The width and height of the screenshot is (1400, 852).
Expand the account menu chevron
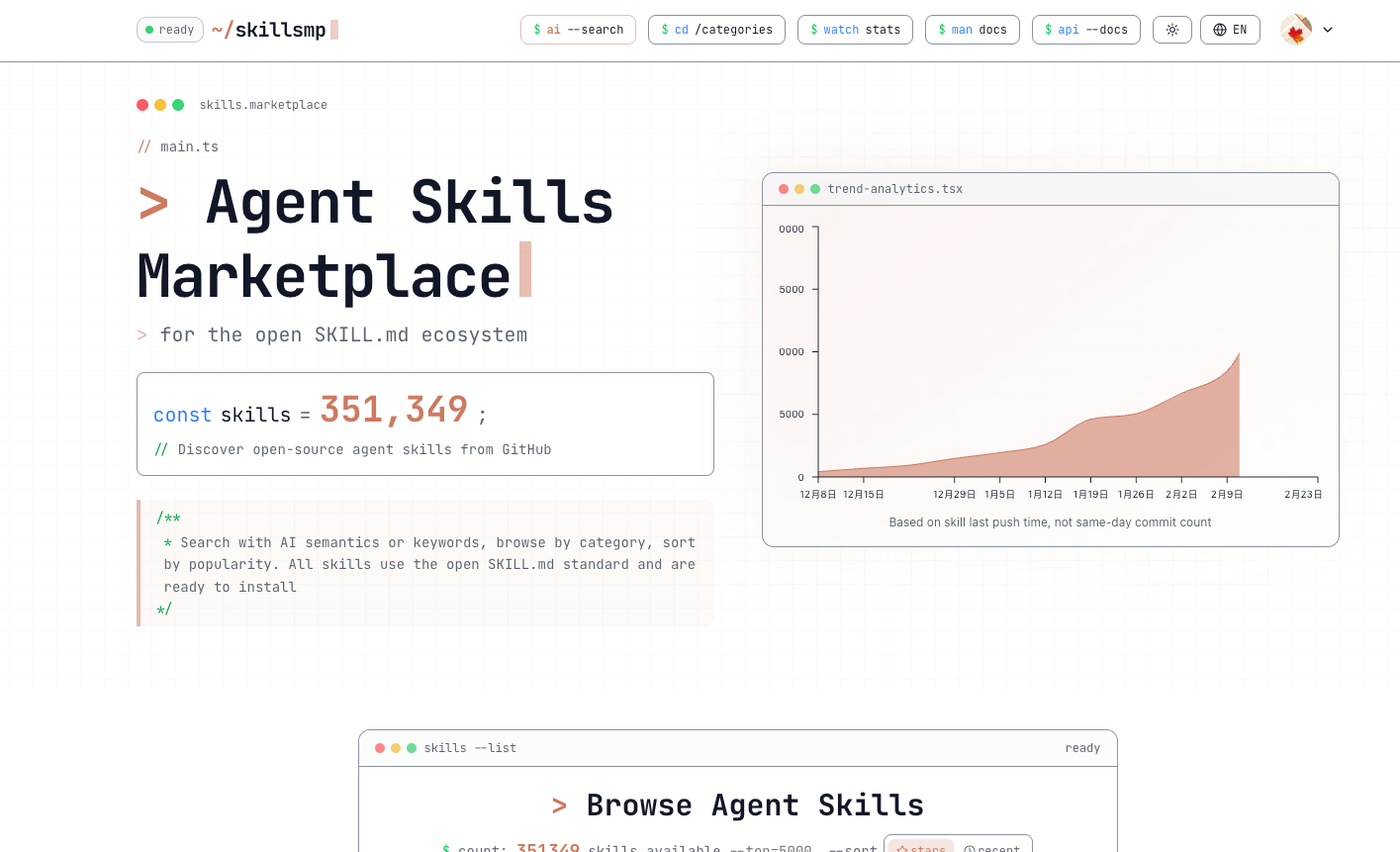coord(1328,30)
